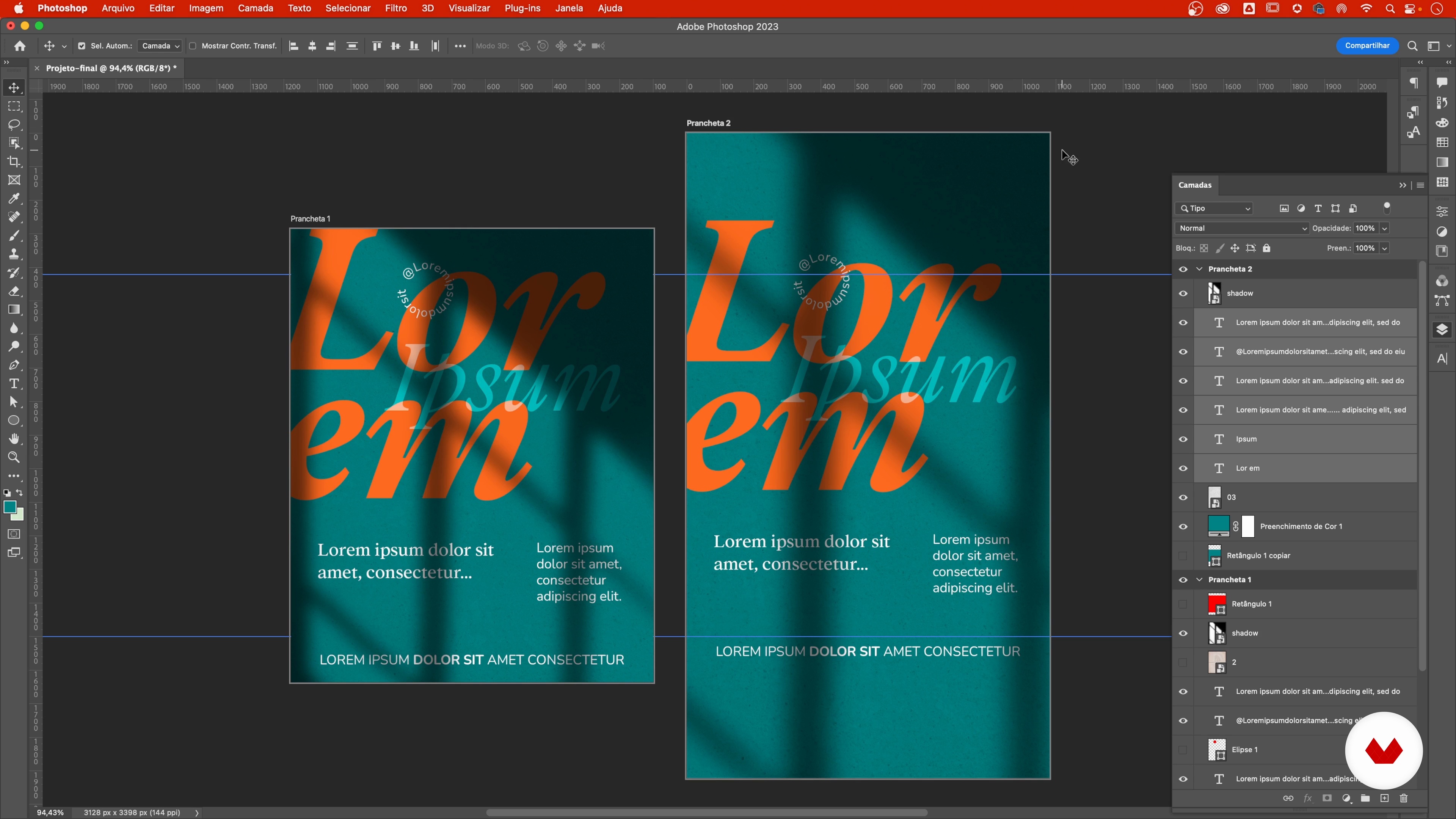Click the foreground color swatch
The image size is (1456, 819).
point(9,507)
